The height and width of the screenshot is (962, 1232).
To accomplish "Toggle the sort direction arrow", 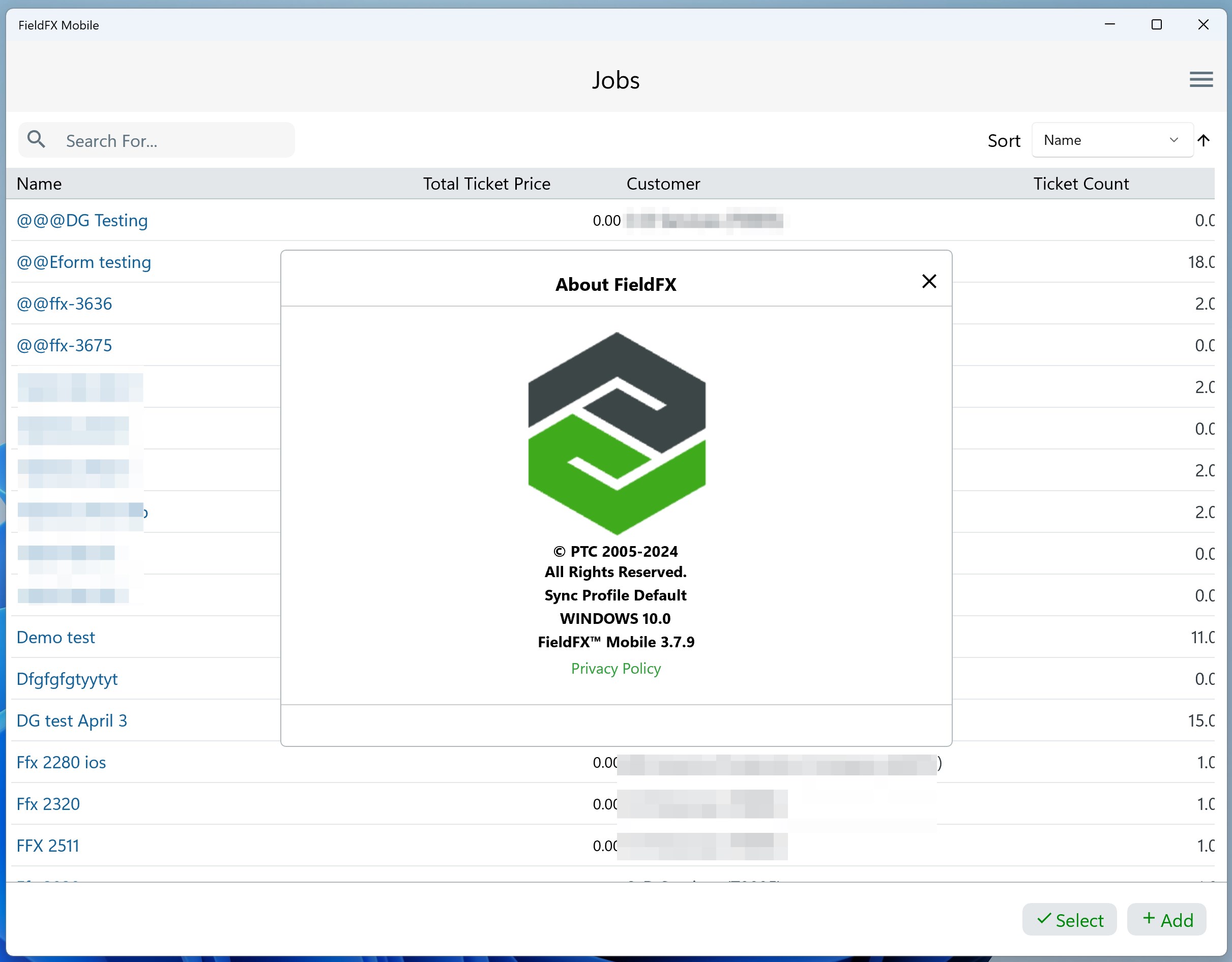I will coord(1203,140).
